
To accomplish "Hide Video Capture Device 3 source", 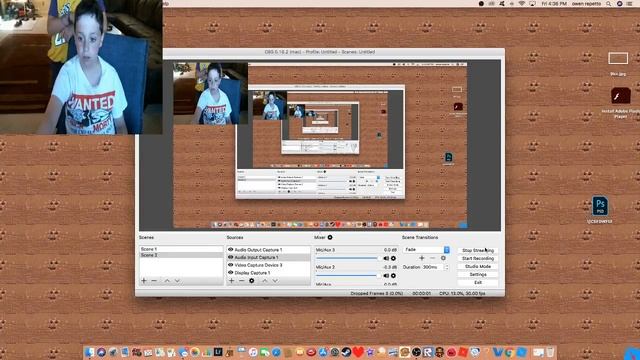I will pyautogui.click(x=230, y=265).
